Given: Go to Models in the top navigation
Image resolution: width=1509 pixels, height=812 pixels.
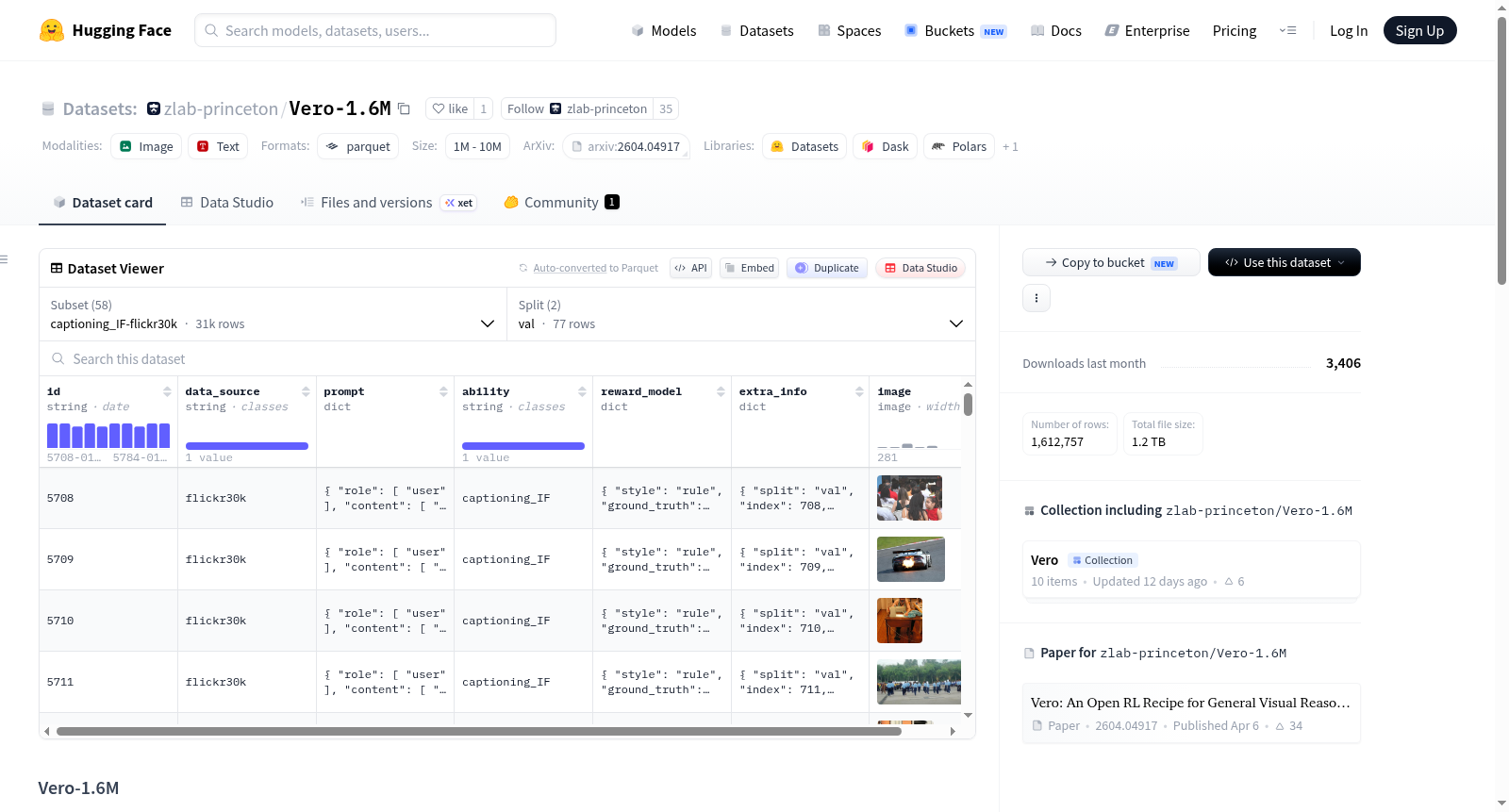Looking at the screenshot, I should pyautogui.click(x=664, y=30).
